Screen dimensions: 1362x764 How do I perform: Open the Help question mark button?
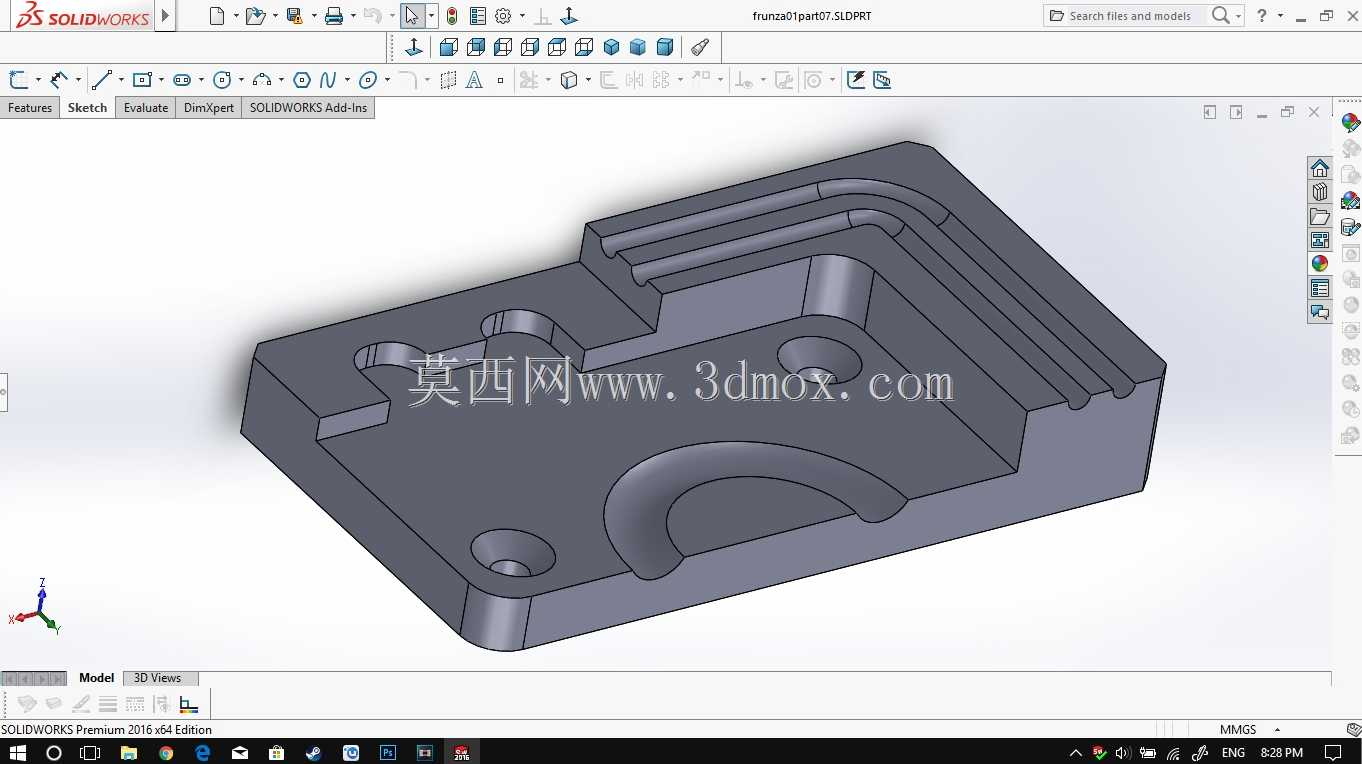(1262, 16)
